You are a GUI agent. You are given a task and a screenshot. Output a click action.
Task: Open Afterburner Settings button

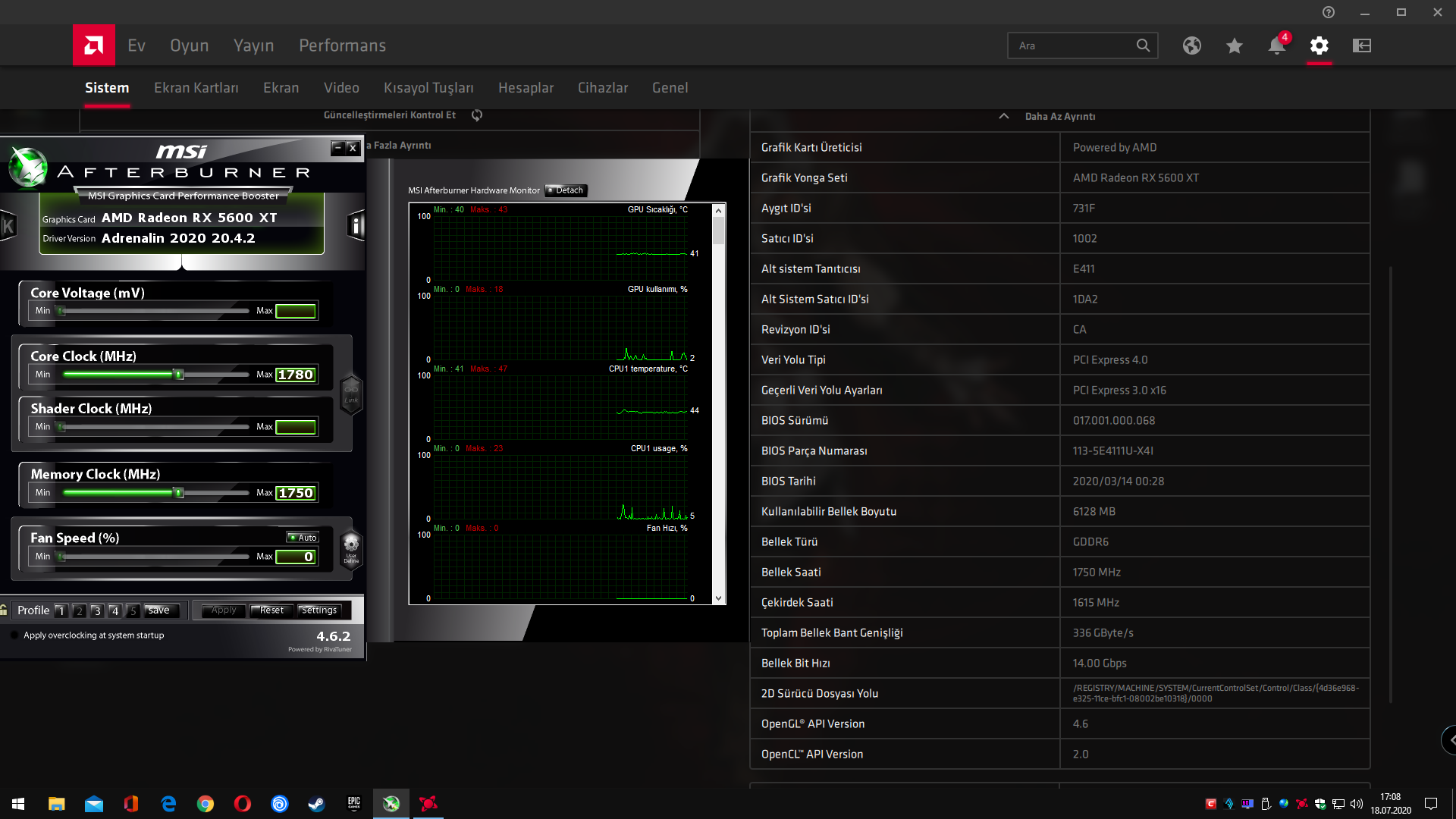click(319, 610)
